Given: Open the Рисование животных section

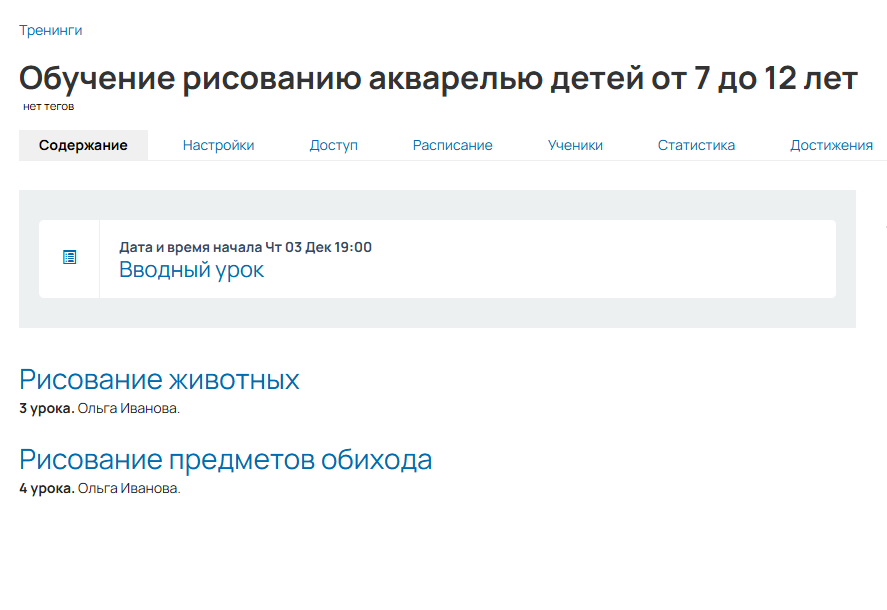Looking at the screenshot, I should tap(159, 380).
